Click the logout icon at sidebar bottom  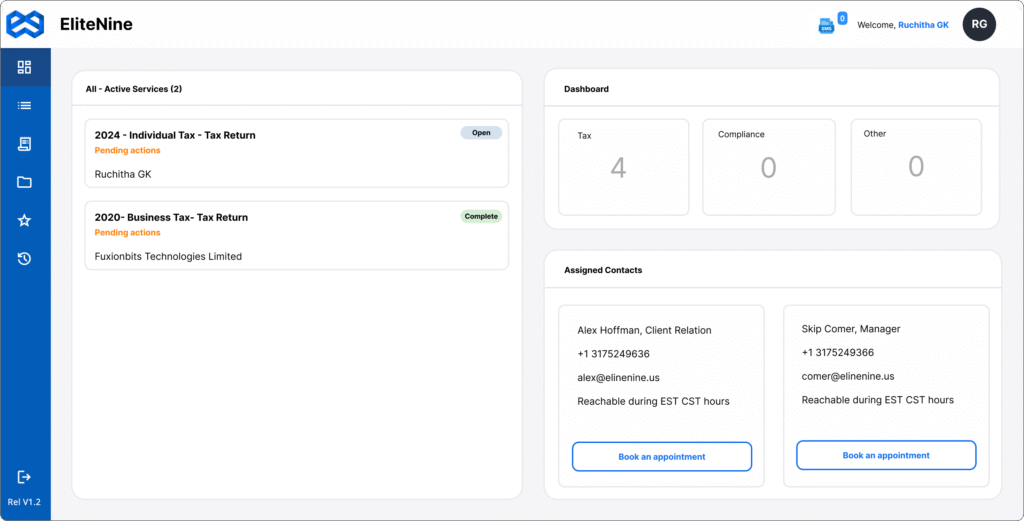coord(25,477)
